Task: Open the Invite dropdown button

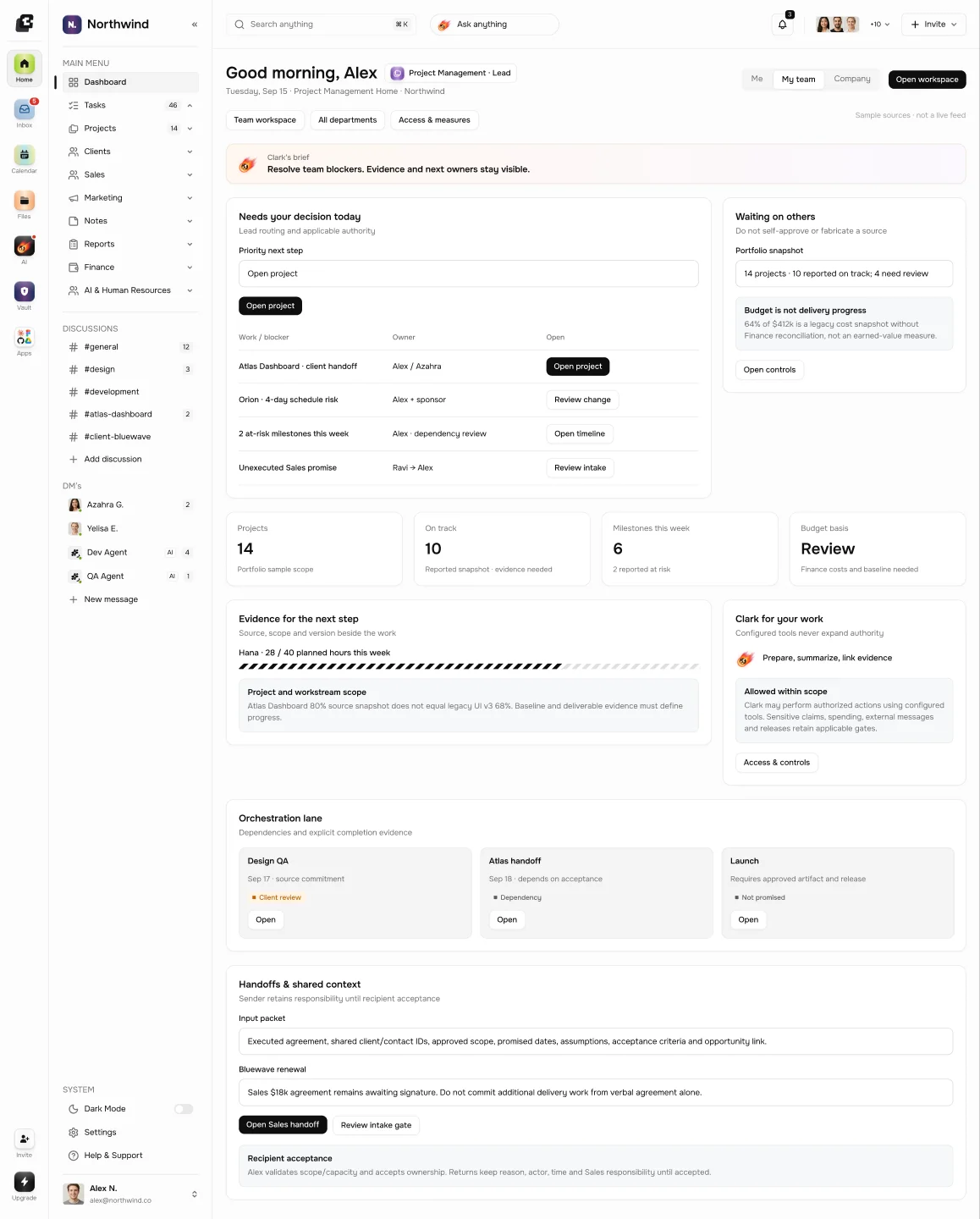Action: [933, 25]
